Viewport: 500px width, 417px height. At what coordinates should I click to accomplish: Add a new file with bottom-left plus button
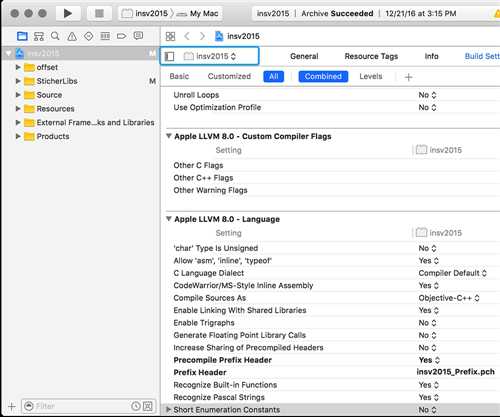(x=11, y=406)
